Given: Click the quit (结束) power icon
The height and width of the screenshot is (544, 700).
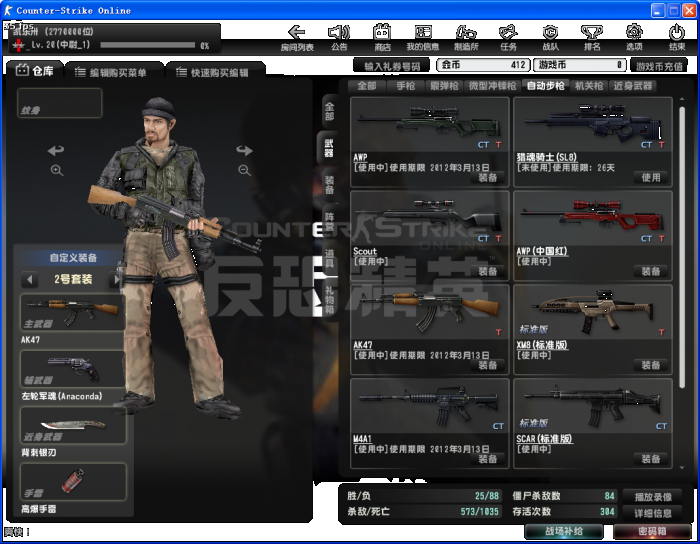Looking at the screenshot, I should pyautogui.click(x=677, y=37).
